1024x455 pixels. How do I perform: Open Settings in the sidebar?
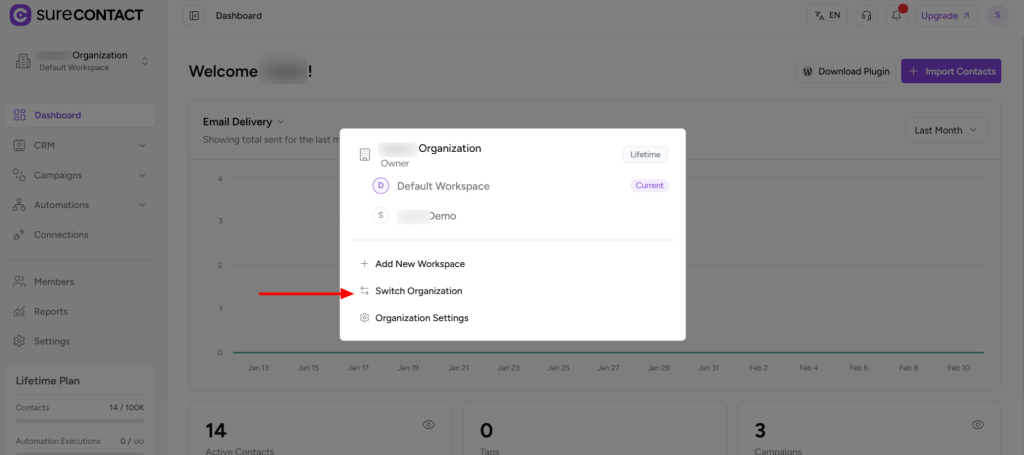click(80, 341)
